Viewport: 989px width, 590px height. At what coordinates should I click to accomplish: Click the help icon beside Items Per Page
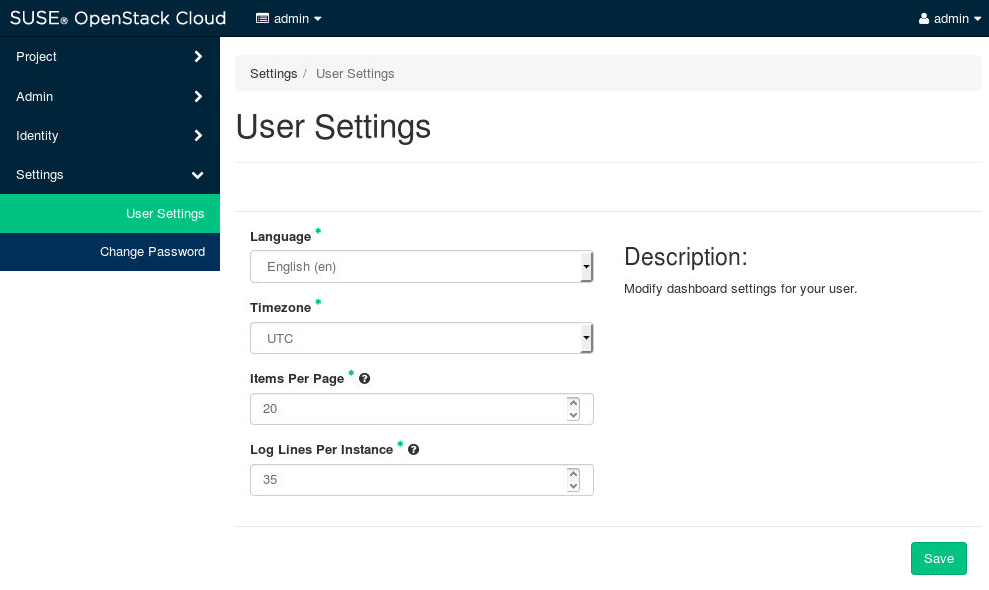pos(365,379)
